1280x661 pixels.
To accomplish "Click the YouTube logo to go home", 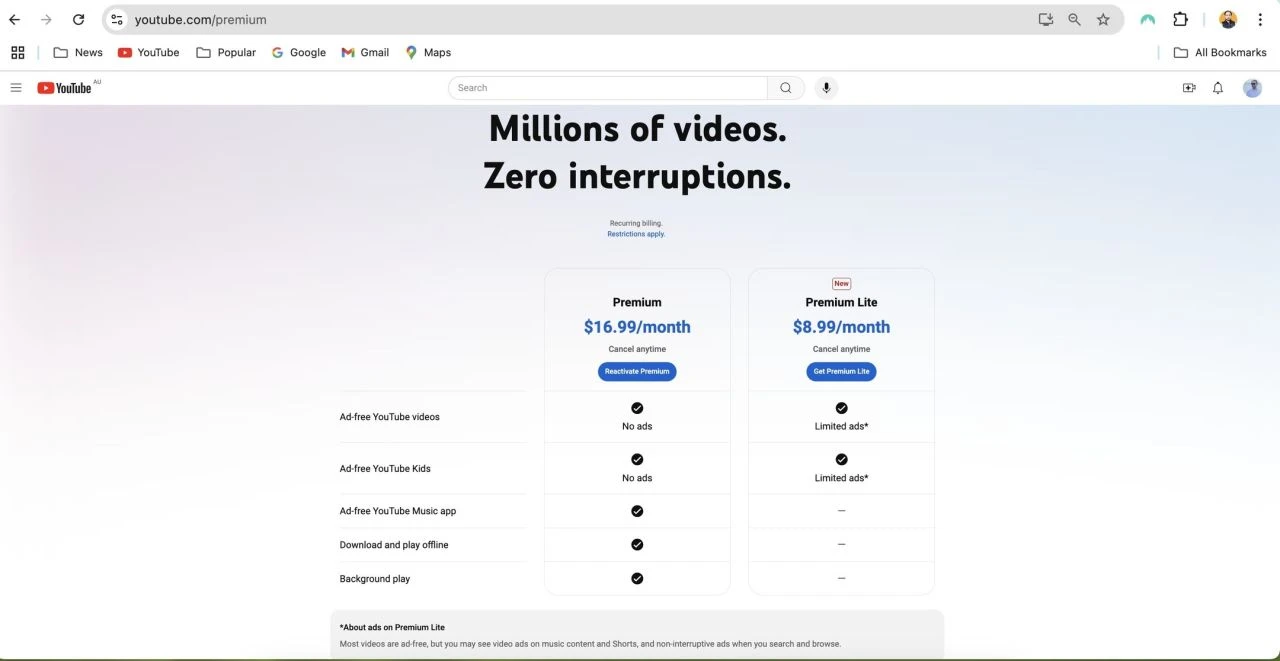I will click(64, 87).
